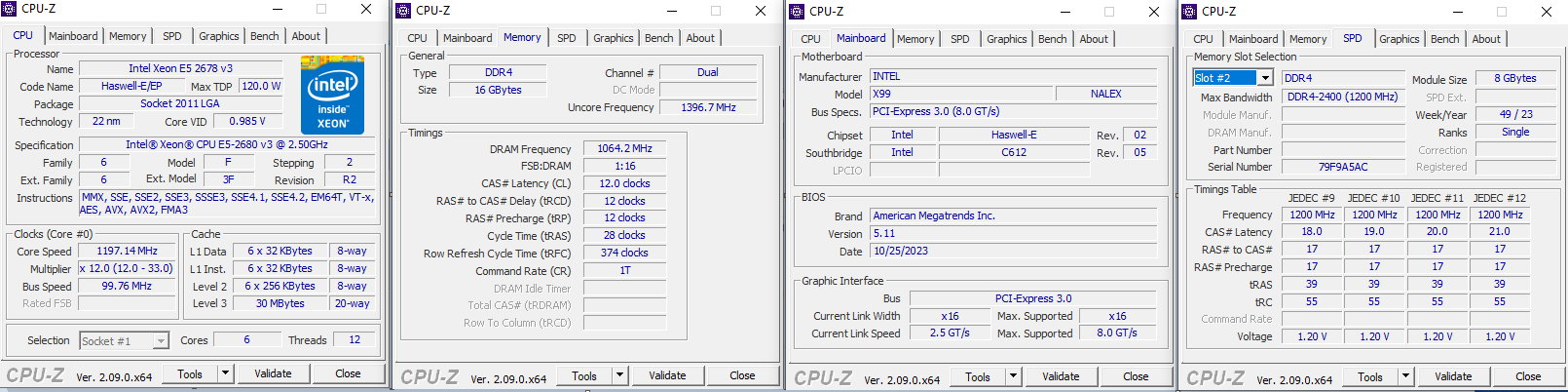This screenshot has height=392, width=1568.
Task: Click Validate button in the CPU-tab window
Action: pyautogui.click(x=274, y=373)
